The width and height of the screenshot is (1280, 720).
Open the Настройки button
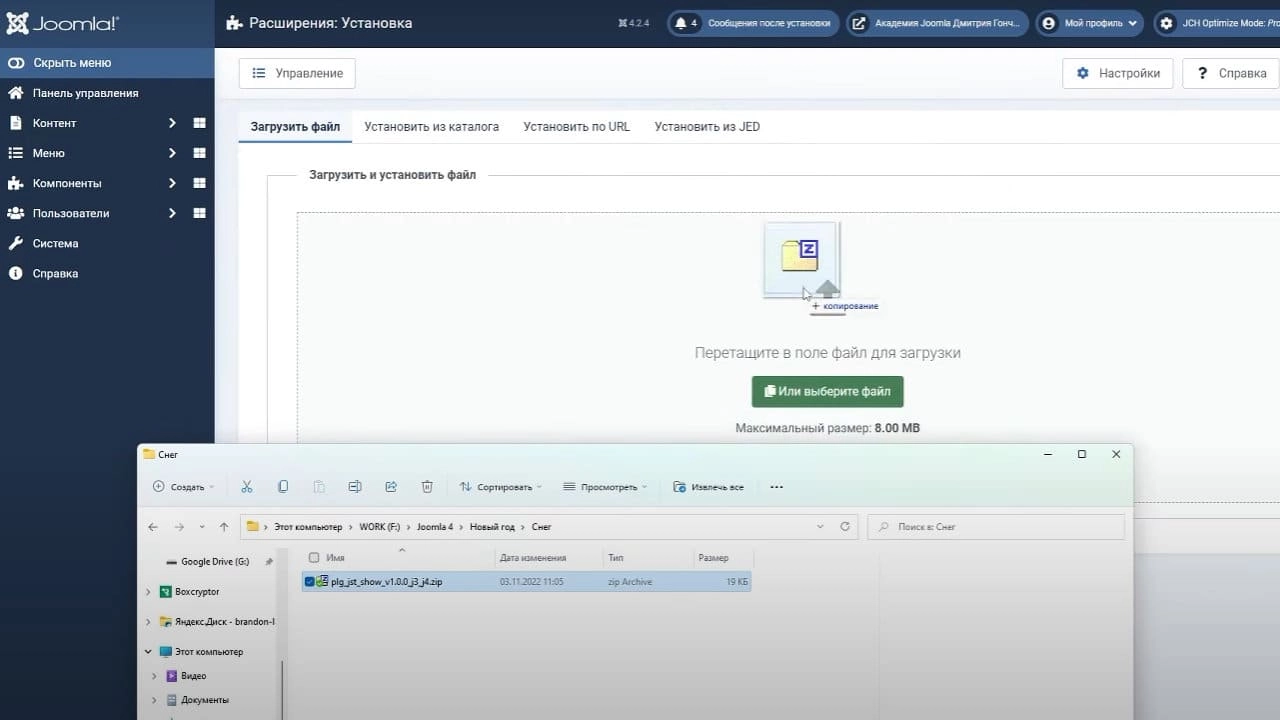[x=1117, y=73]
